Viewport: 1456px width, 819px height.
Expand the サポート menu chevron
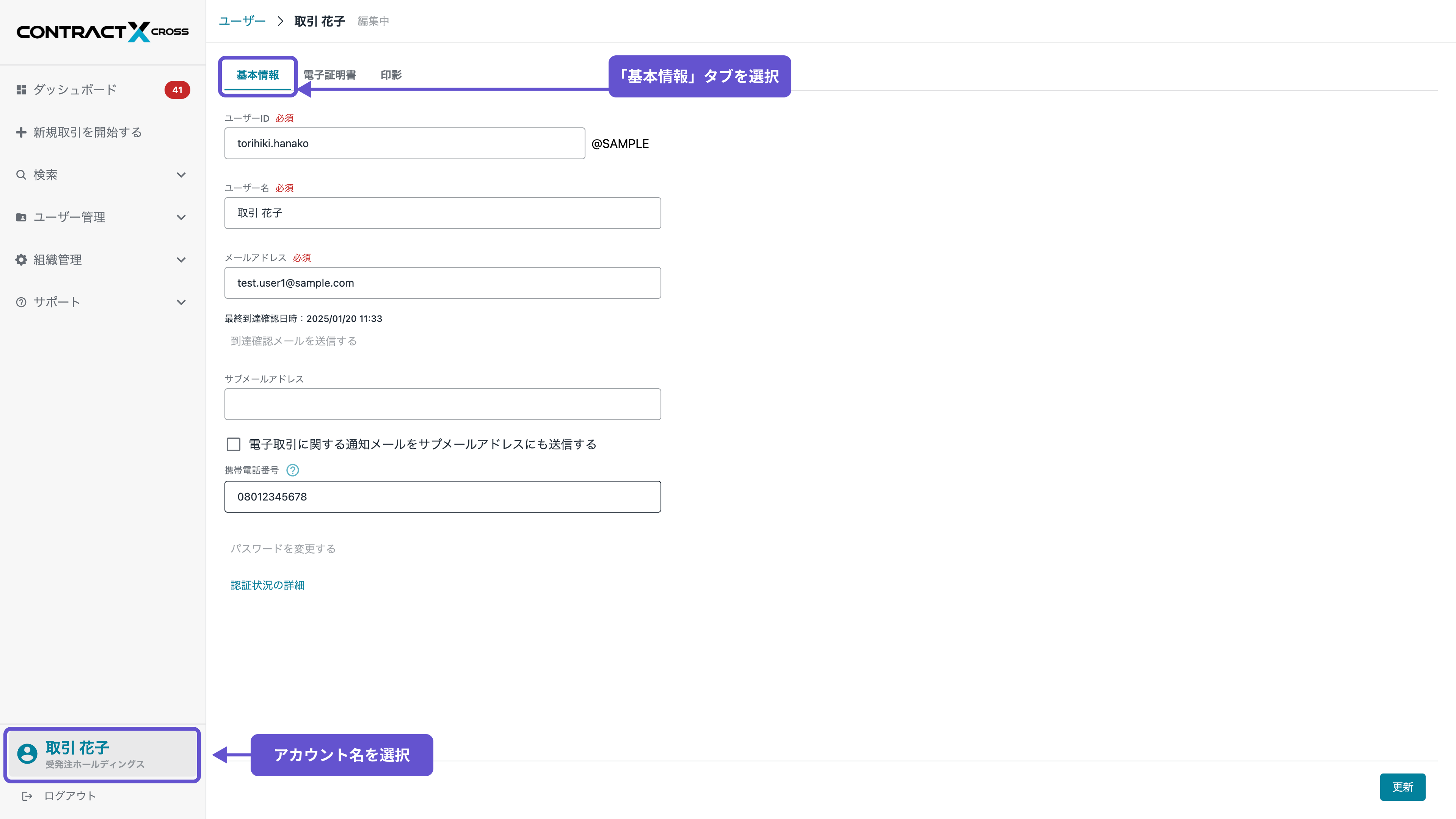point(181,303)
